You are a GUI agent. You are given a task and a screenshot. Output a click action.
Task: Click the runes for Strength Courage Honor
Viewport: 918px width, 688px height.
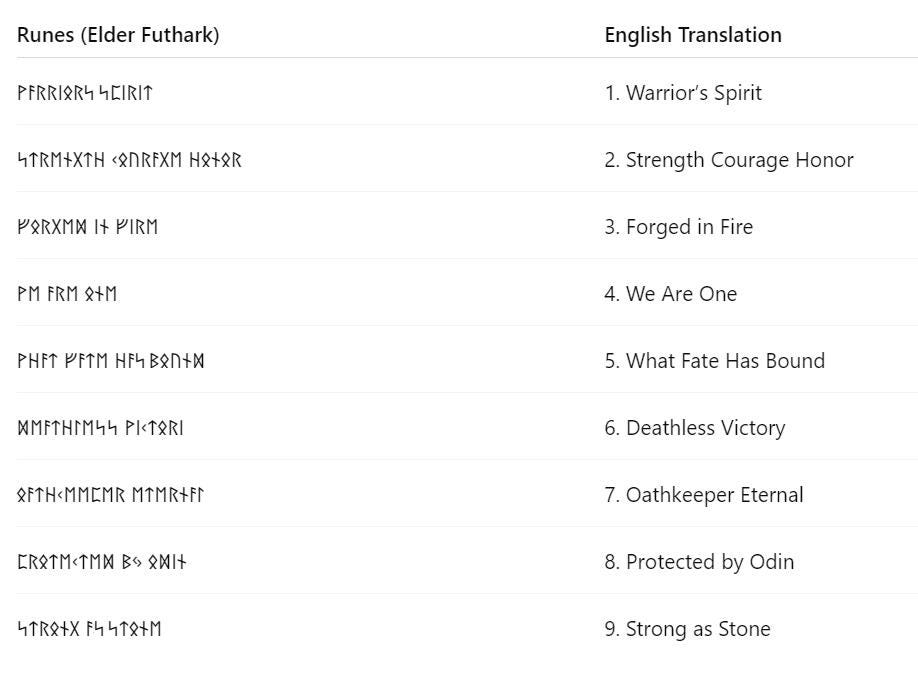[129, 160]
